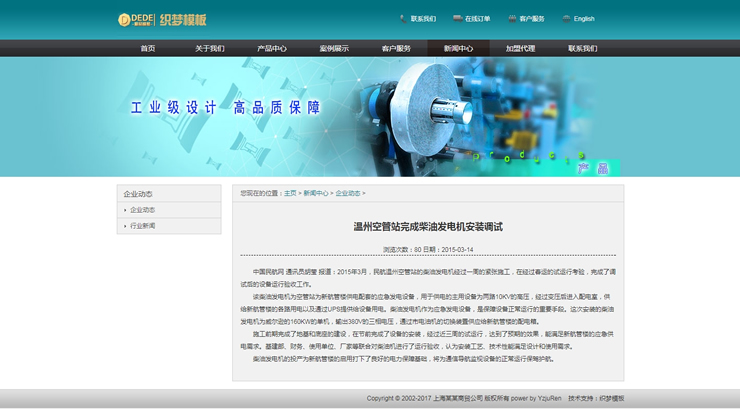The image size is (740, 409).
Task: Click the 织梦模板 link in the footer
Action: coord(611,398)
